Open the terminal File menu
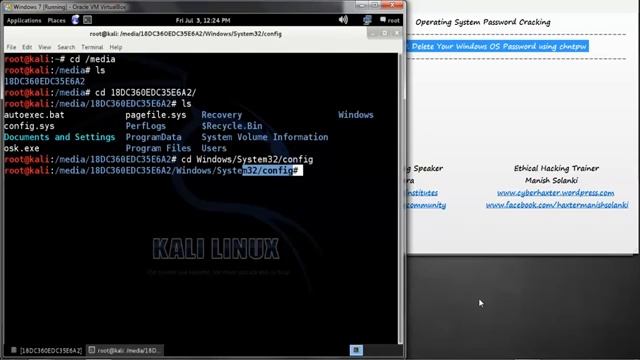Screen dimensions: 640x360 tap(11, 47)
